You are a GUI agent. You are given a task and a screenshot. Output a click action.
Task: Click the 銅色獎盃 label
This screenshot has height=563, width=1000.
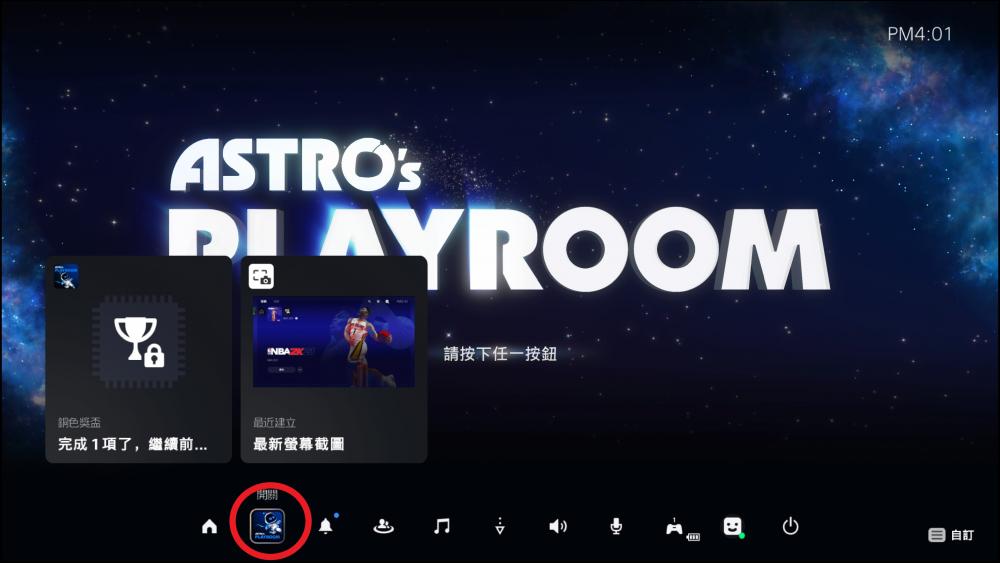79,423
